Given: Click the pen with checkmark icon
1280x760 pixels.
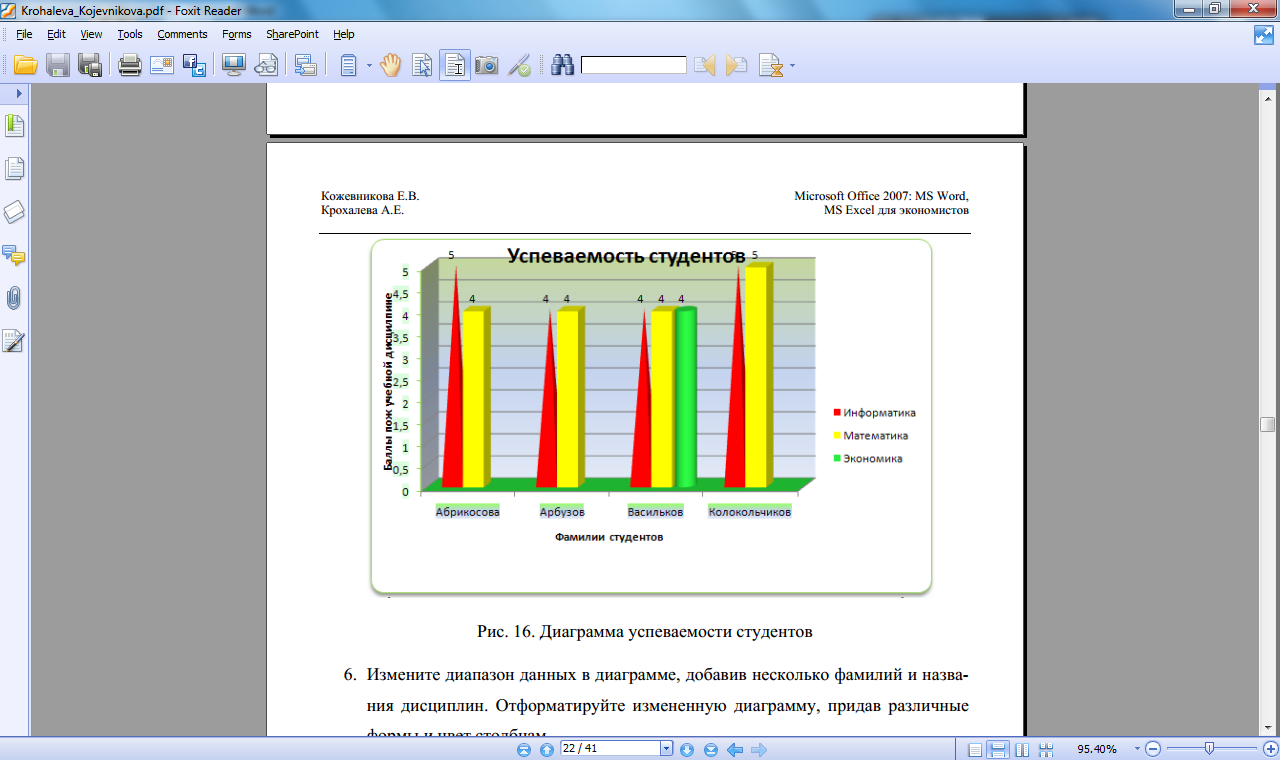Looking at the screenshot, I should point(519,66).
